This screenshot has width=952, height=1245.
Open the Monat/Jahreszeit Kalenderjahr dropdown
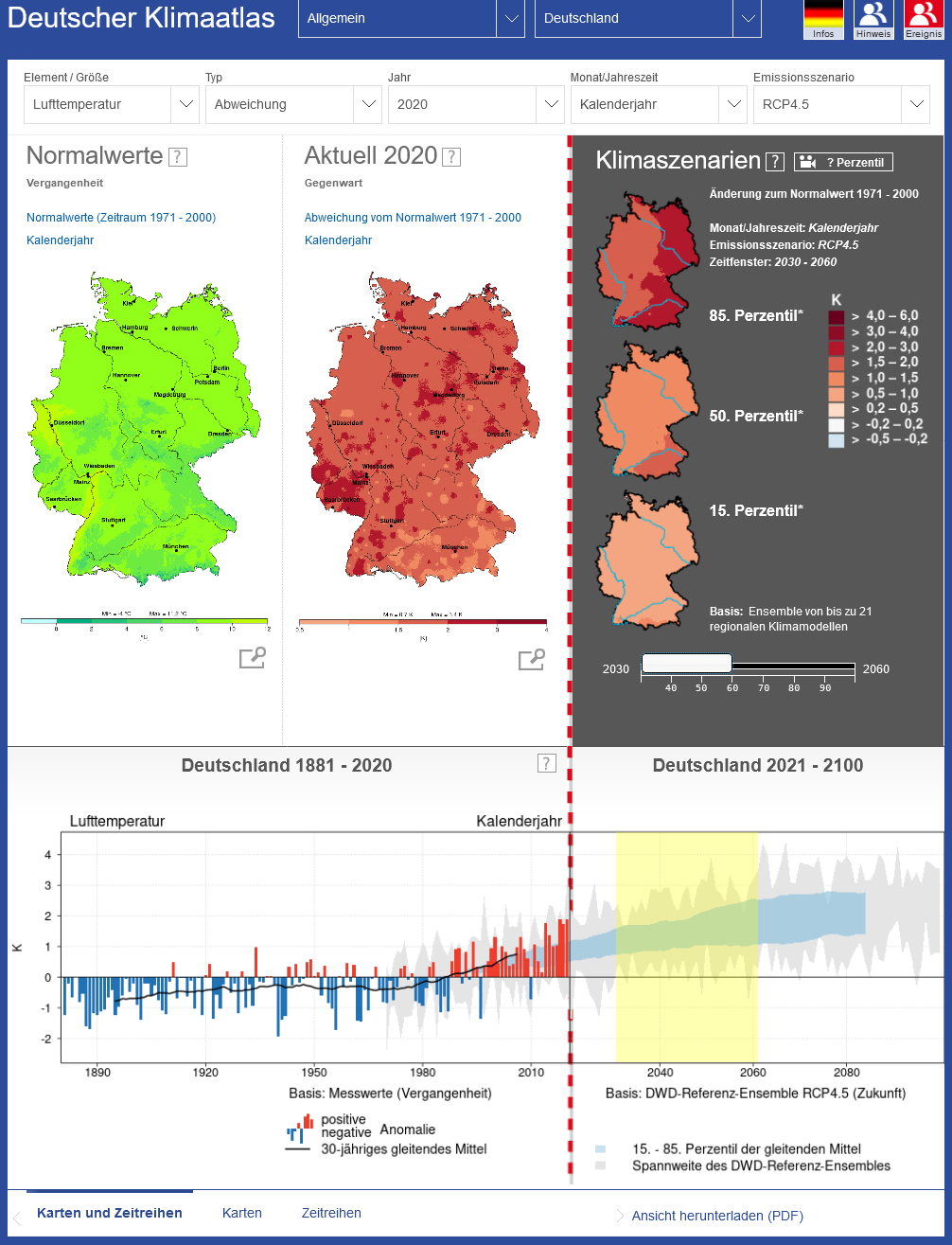[658, 105]
